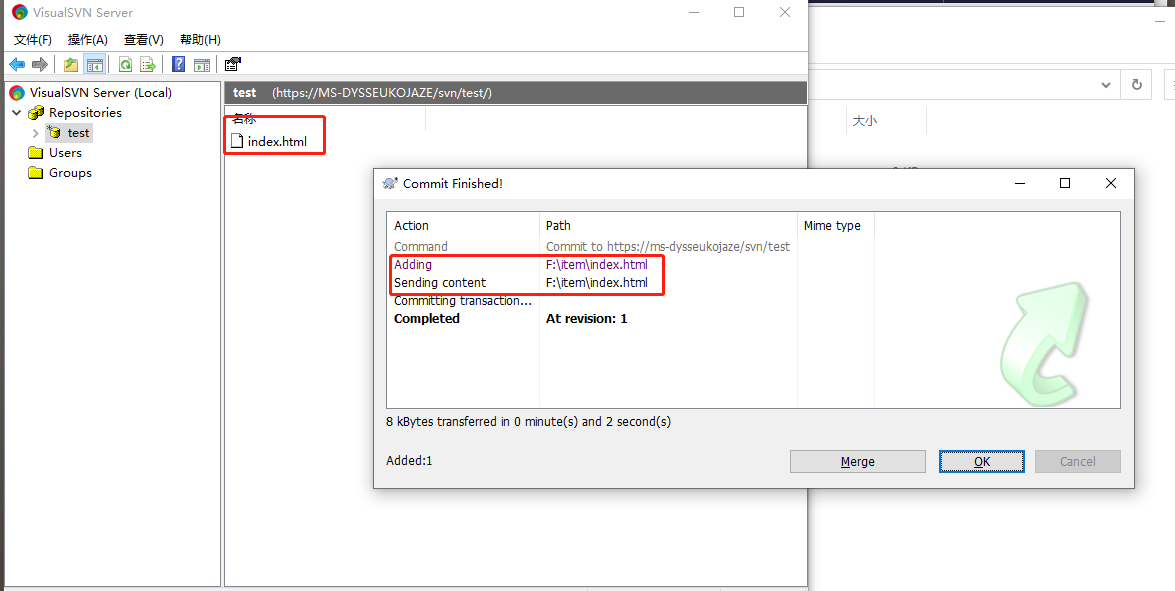The height and width of the screenshot is (591, 1175).
Task: Open Help via the question mark icon
Action: point(179,65)
